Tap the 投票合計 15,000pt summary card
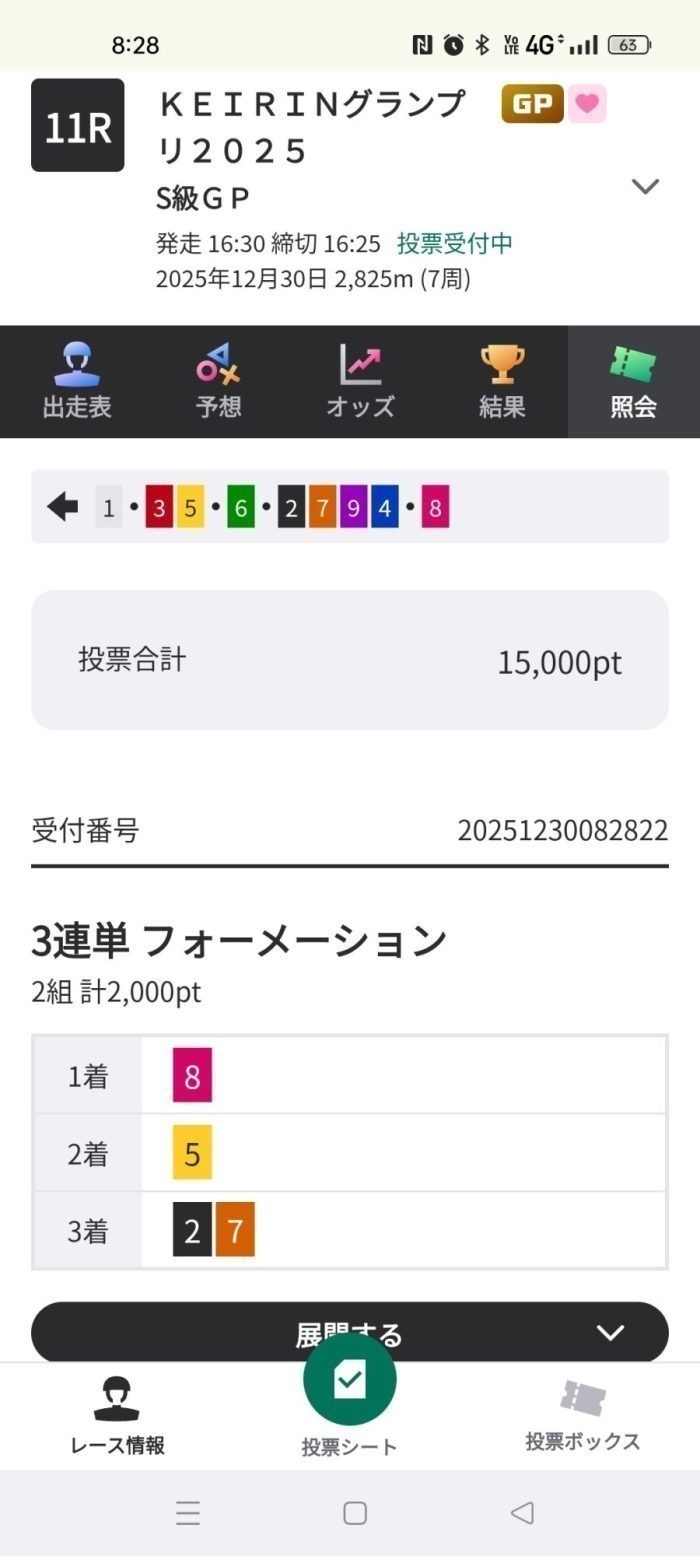This screenshot has width=700, height=1556. click(350, 660)
